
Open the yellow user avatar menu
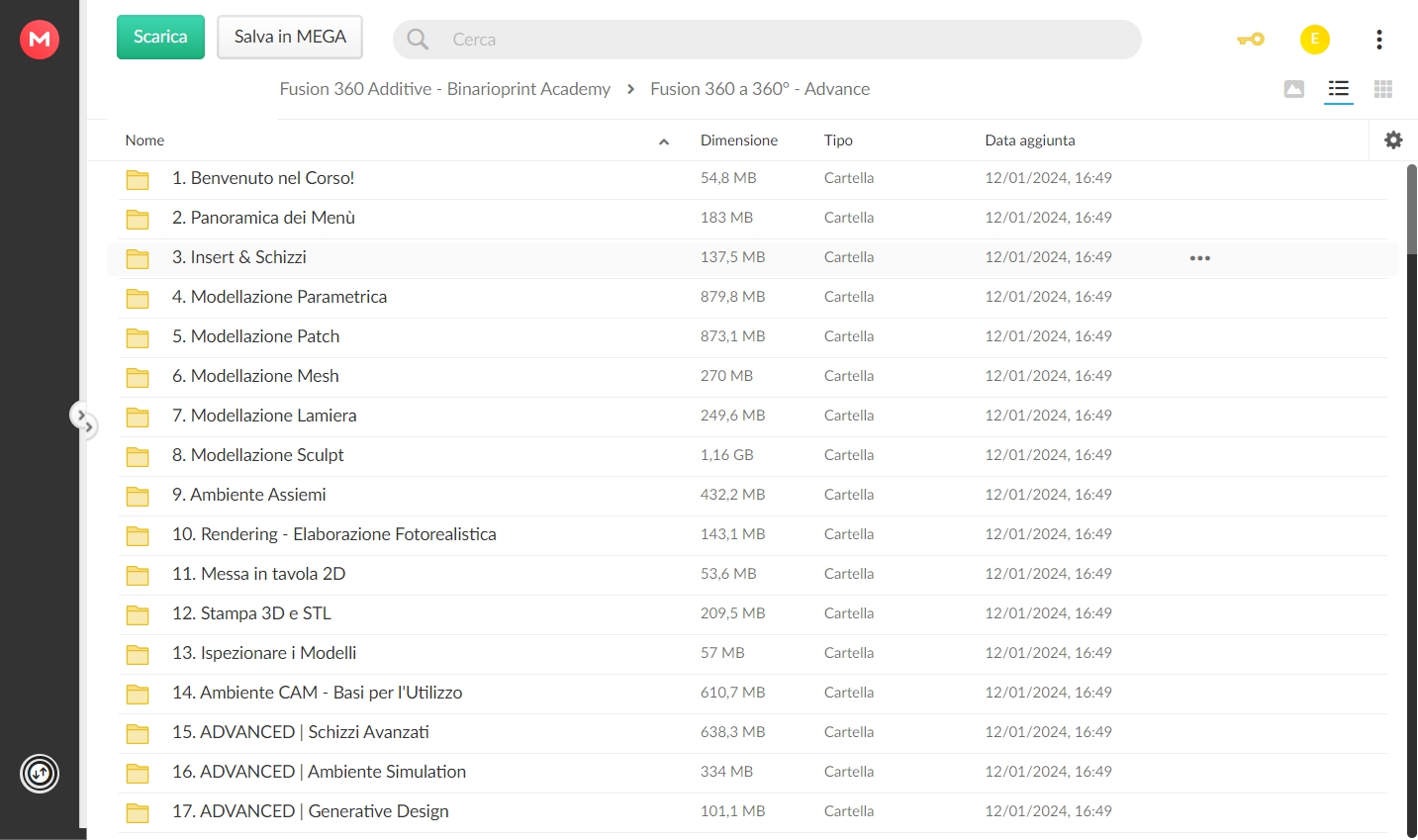coord(1314,40)
